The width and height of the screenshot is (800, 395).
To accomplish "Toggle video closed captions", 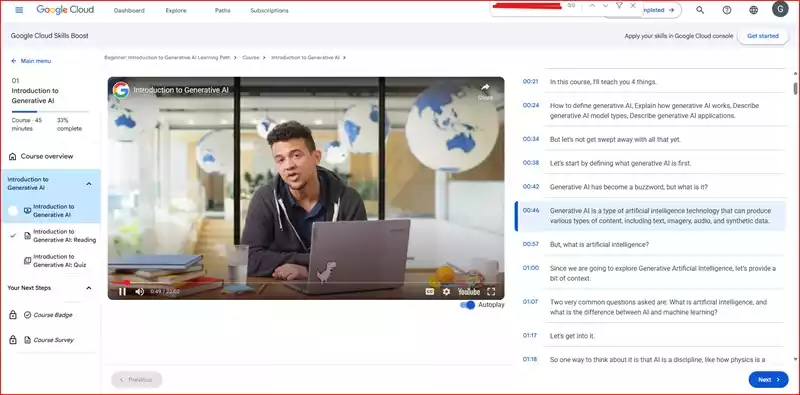I will [x=430, y=291].
